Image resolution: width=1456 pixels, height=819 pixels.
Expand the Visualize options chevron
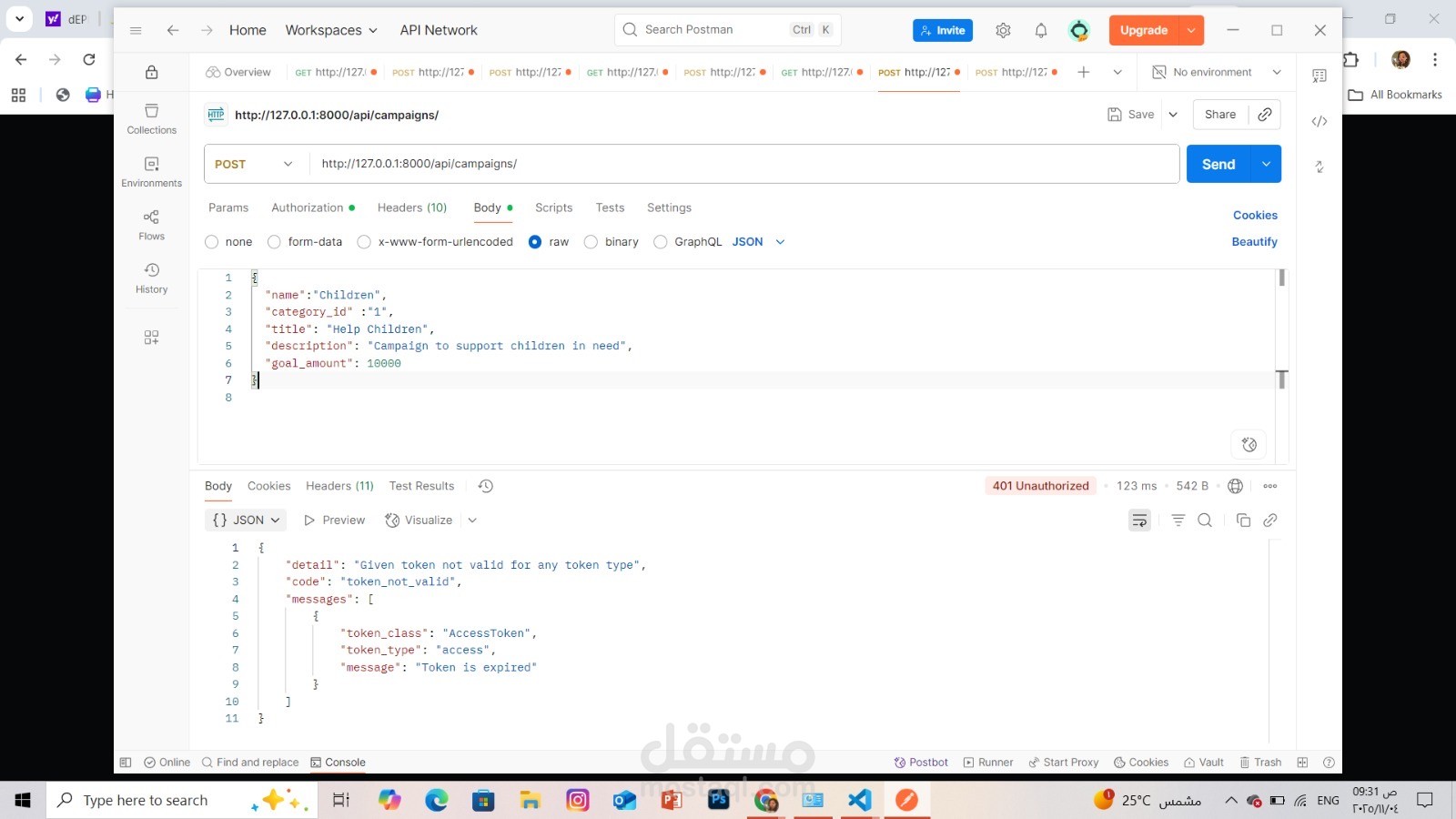[x=472, y=521]
